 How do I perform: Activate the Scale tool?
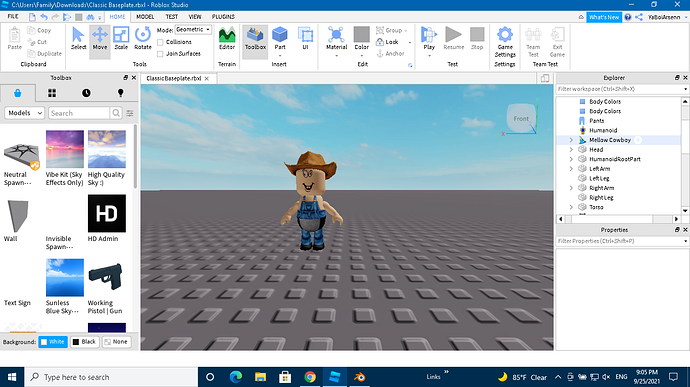(121, 38)
